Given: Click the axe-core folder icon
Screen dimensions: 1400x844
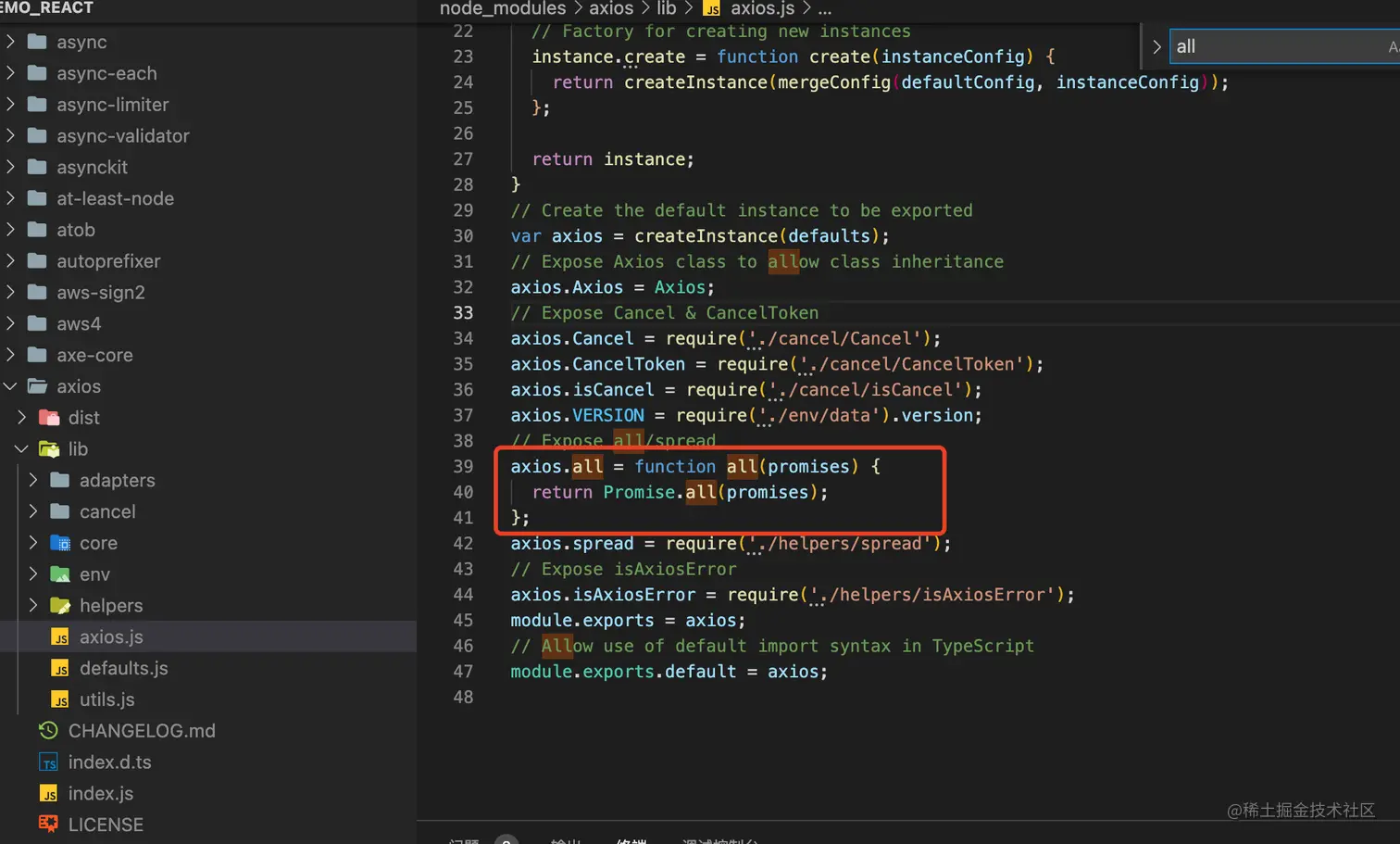Looking at the screenshot, I should point(37,355).
